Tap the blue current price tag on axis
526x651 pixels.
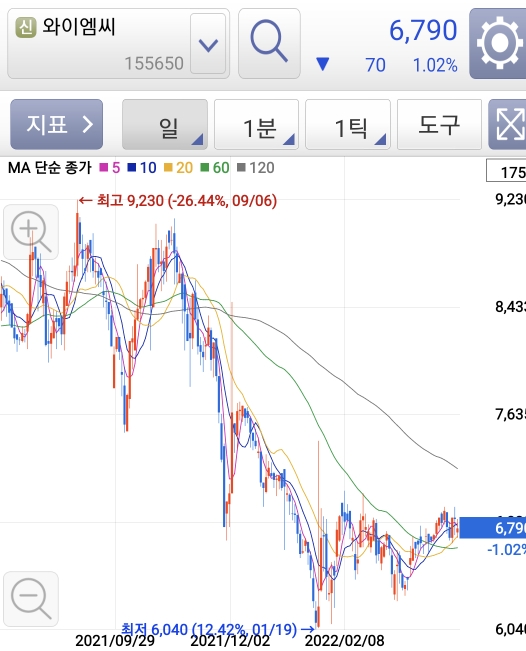coord(492,528)
